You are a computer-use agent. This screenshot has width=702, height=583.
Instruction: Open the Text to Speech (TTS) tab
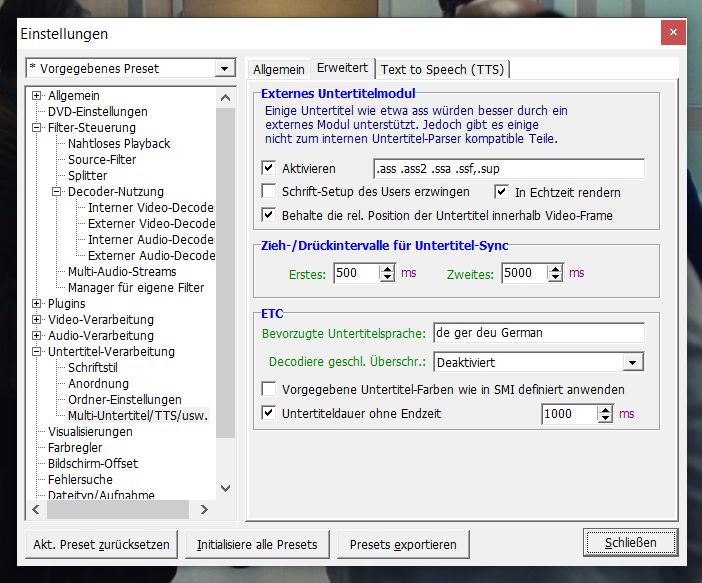pyautogui.click(x=442, y=70)
